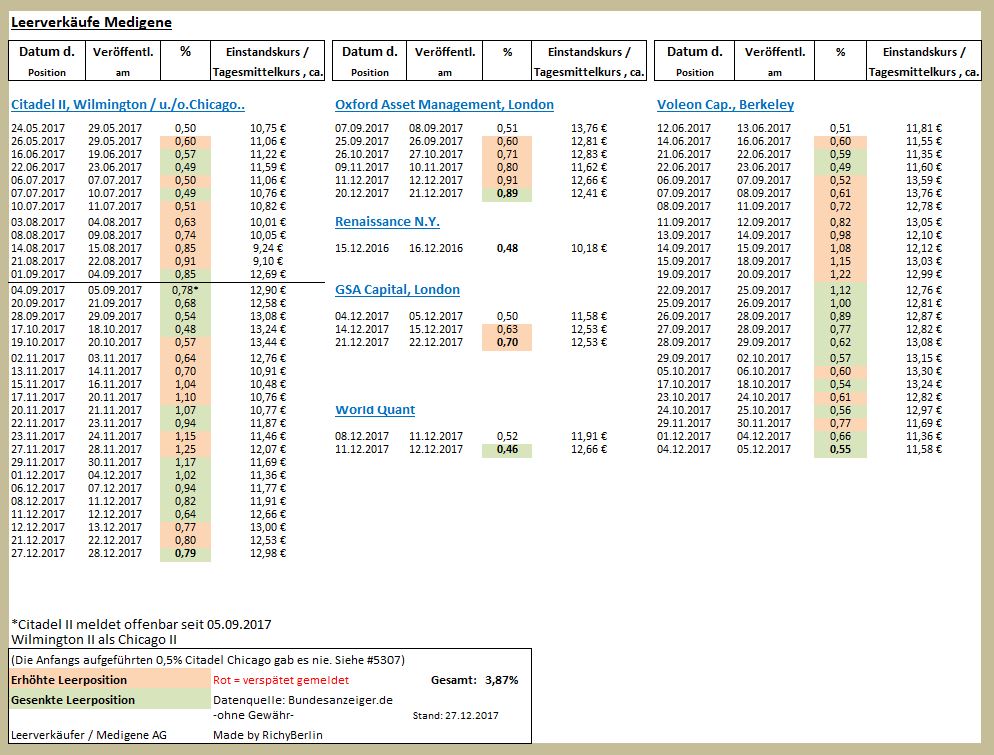This screenshot has width=994, height=755.
Task: Click the % column header above Voleon
Action: click(x=840, y=58)
